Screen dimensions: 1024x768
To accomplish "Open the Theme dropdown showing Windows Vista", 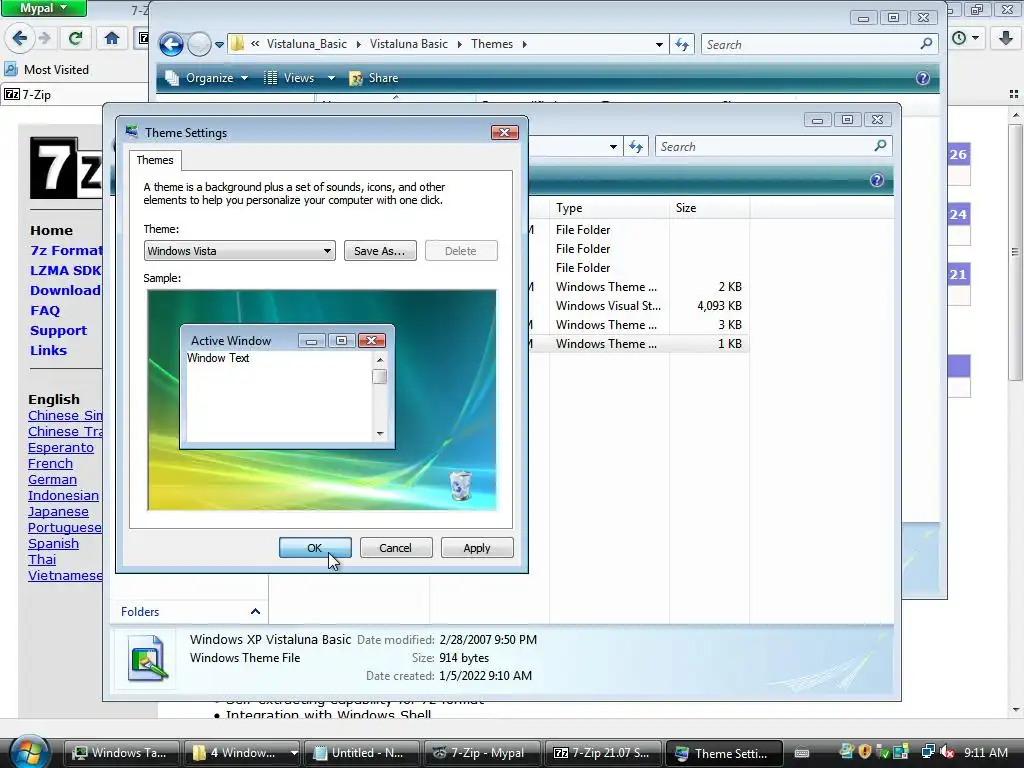I will point(239,251).
